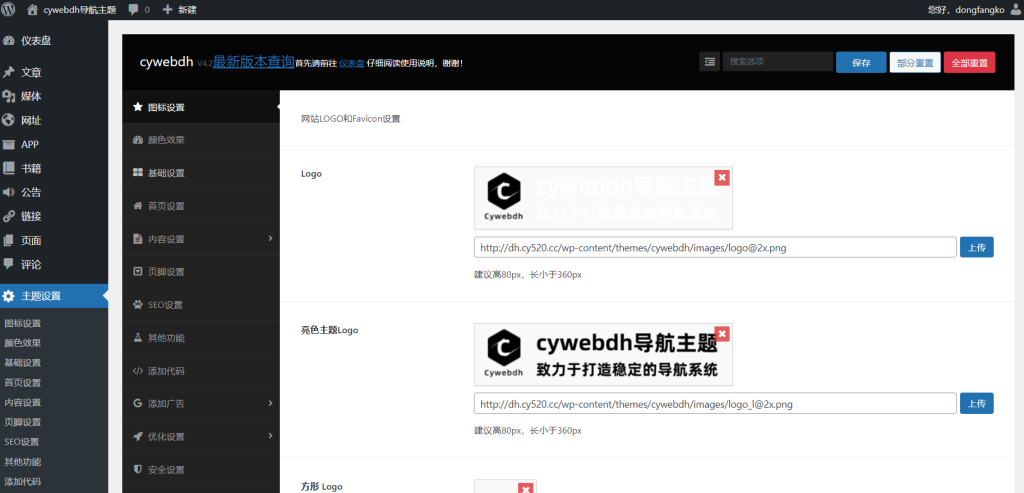Open 图标设置 submenu item under 主题设置
The width and height of the screenshot is (1024, 493).
(23, 323)
